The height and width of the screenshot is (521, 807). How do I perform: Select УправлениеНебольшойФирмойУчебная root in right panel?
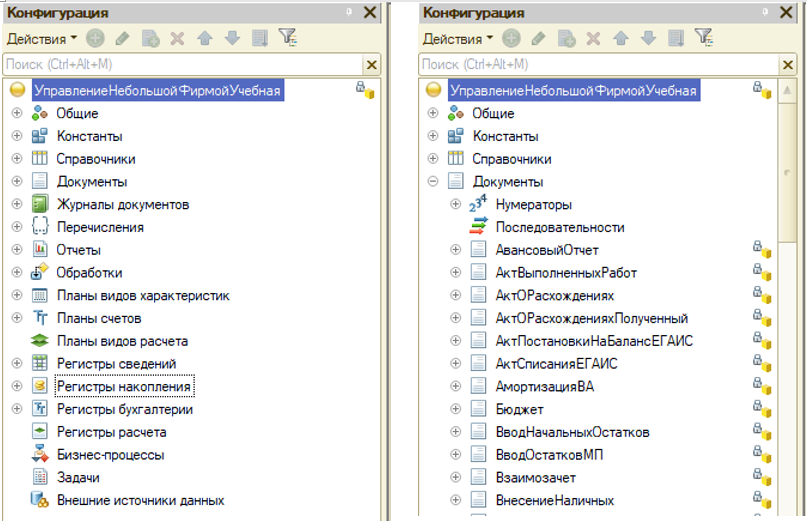click(573, 91)
